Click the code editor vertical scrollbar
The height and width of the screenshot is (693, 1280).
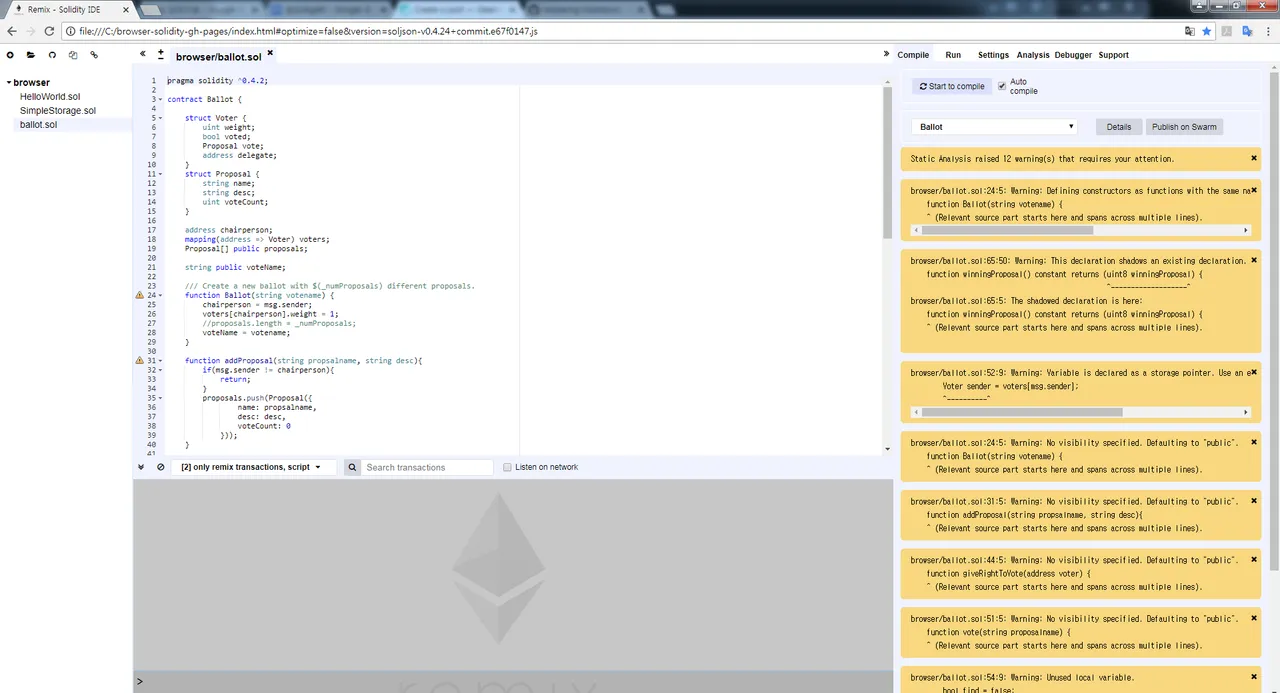click(x=888, y=162)
